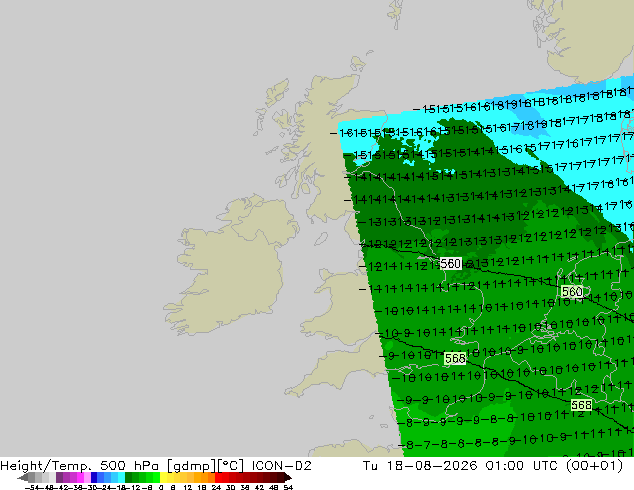The height and width of the screenshot is (490, 634).
Task: Click the '500 hPa' level text
Action: 131,466
